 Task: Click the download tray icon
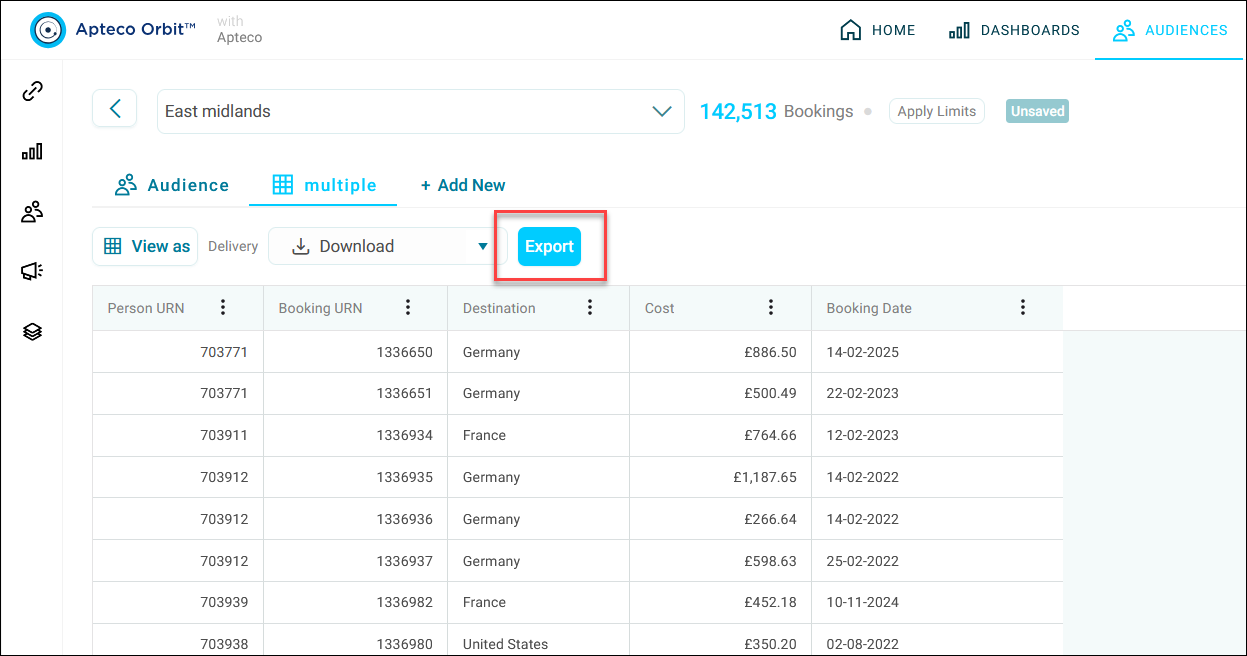pyautogui.click(x=300, y=246)
